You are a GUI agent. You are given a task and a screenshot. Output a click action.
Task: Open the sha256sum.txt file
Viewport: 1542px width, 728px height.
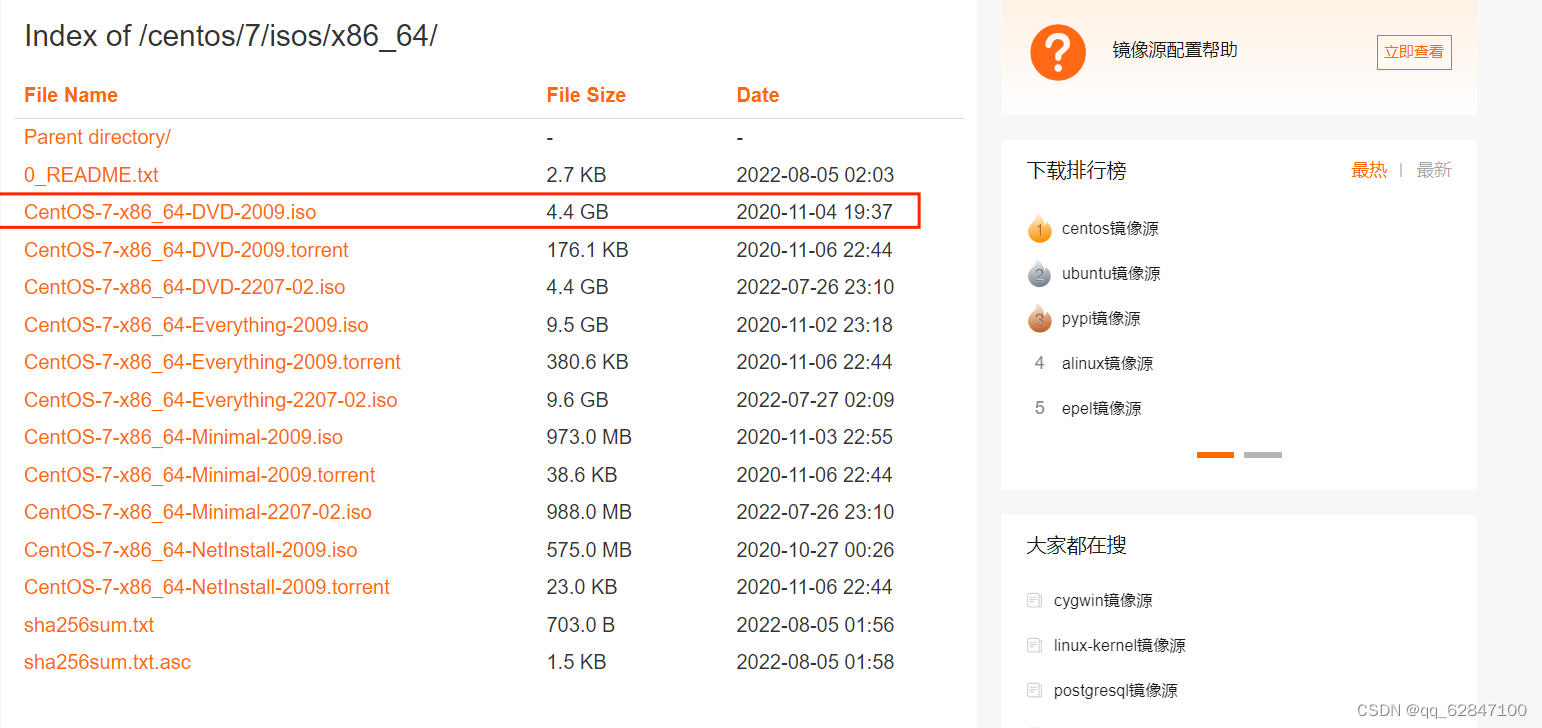pos(89,625)
